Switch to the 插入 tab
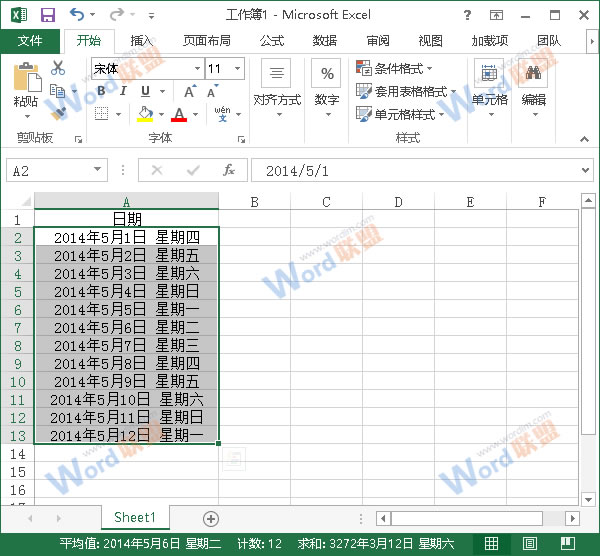 tap(142, 41)
